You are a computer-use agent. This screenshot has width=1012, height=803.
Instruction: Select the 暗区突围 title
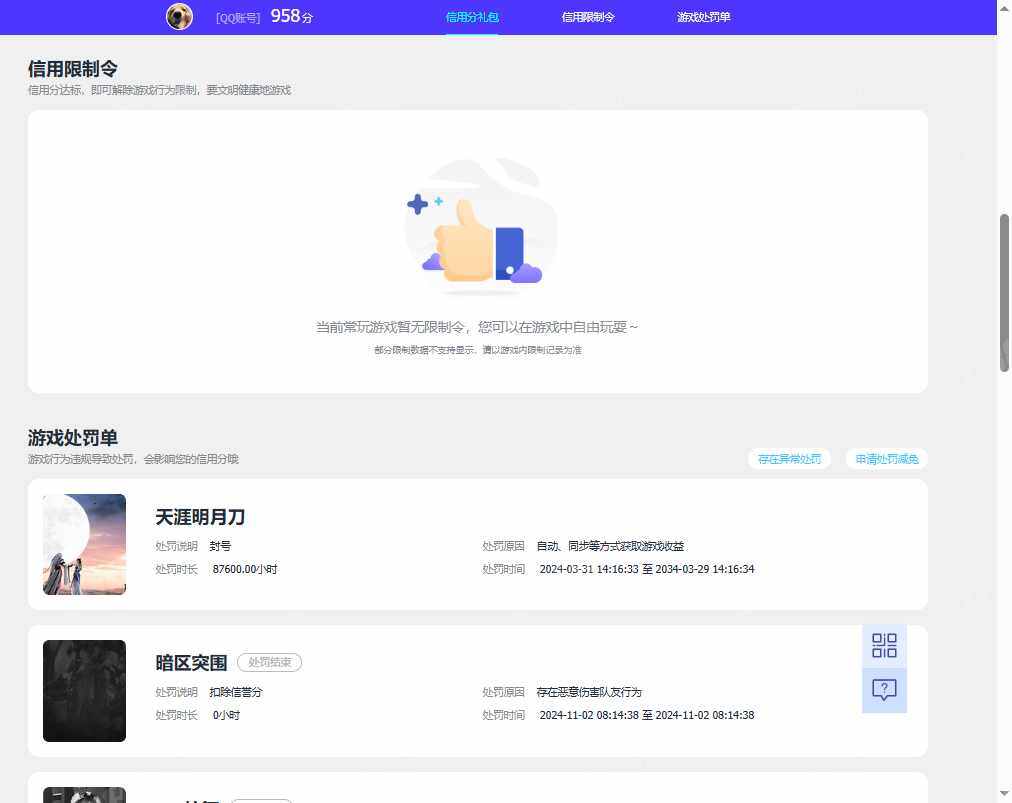tap(191, 663)
